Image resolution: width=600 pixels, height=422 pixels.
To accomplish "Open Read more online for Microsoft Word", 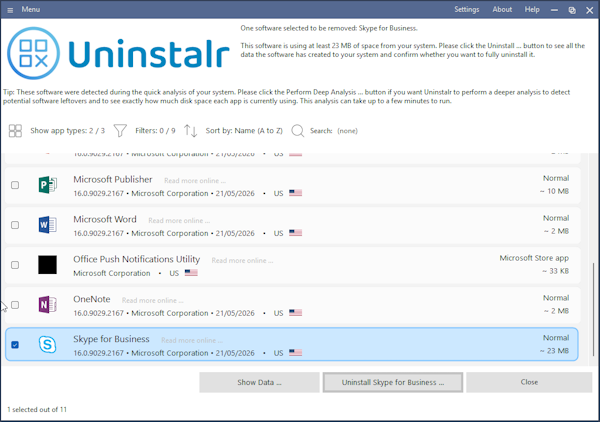I will (179, 221).
